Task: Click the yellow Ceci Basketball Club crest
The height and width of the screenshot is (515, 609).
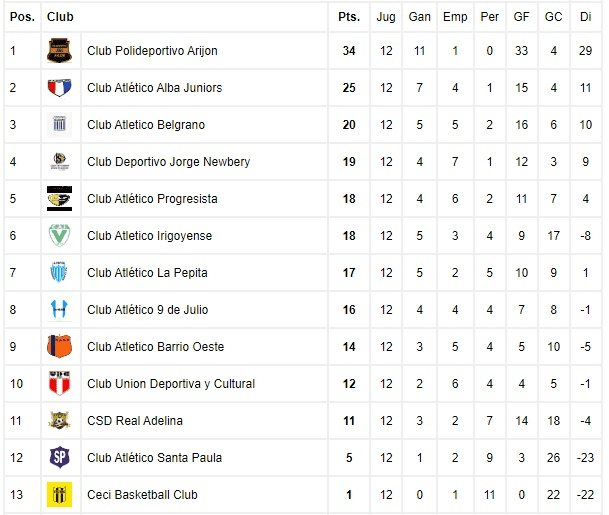Action: point(59,494)
